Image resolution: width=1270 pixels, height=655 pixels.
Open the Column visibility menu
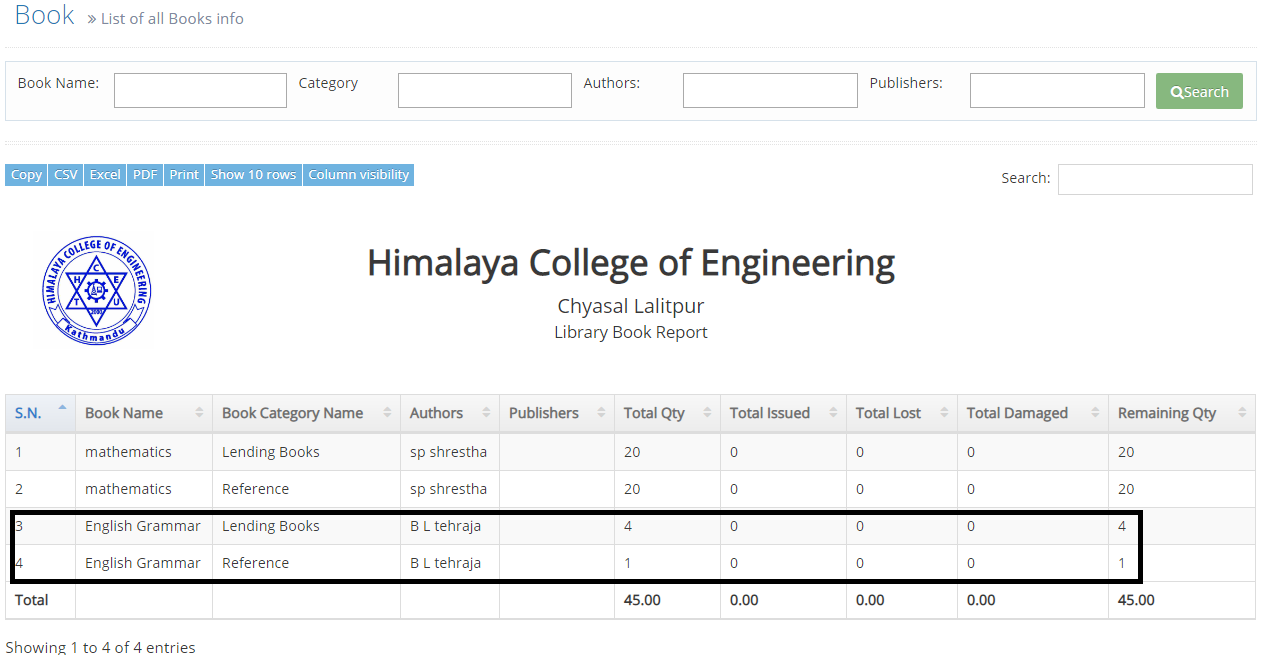click(x=358, y=175)
